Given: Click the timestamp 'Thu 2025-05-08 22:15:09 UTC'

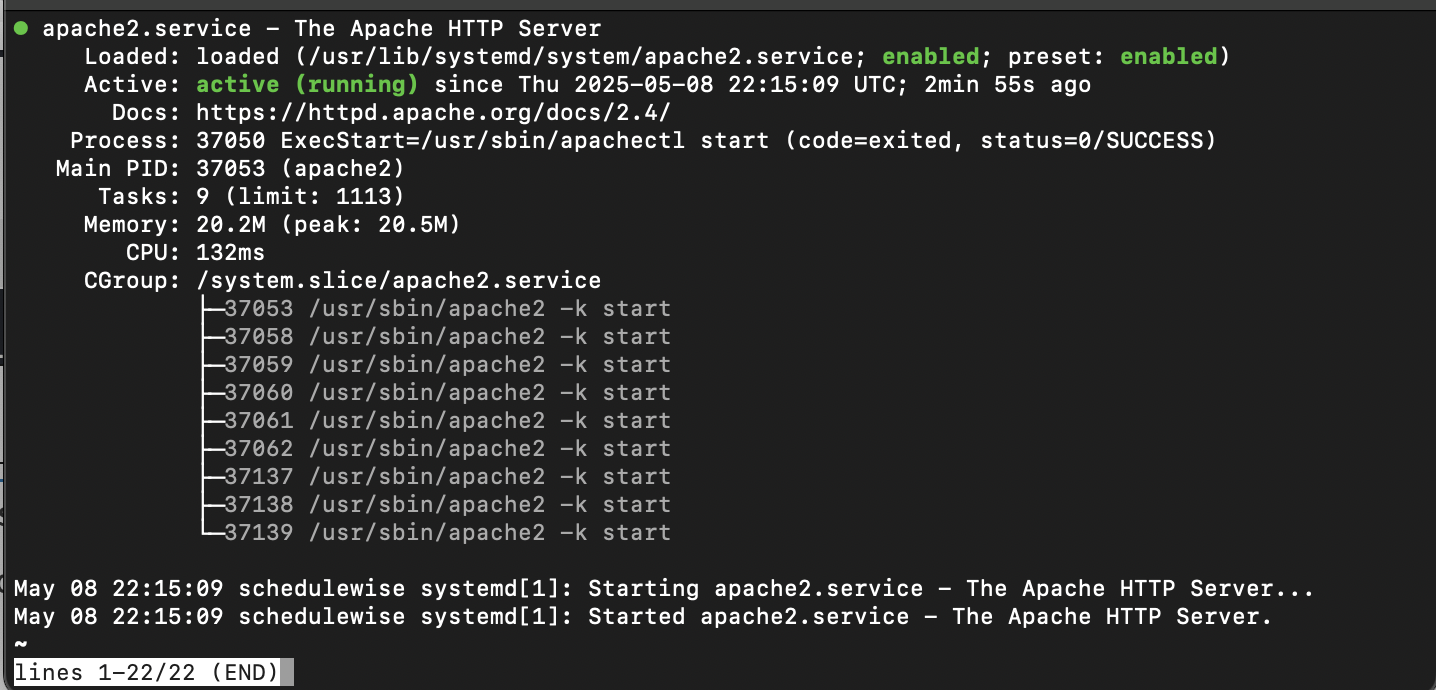Looking at the screenshot, I should point(709,85).
